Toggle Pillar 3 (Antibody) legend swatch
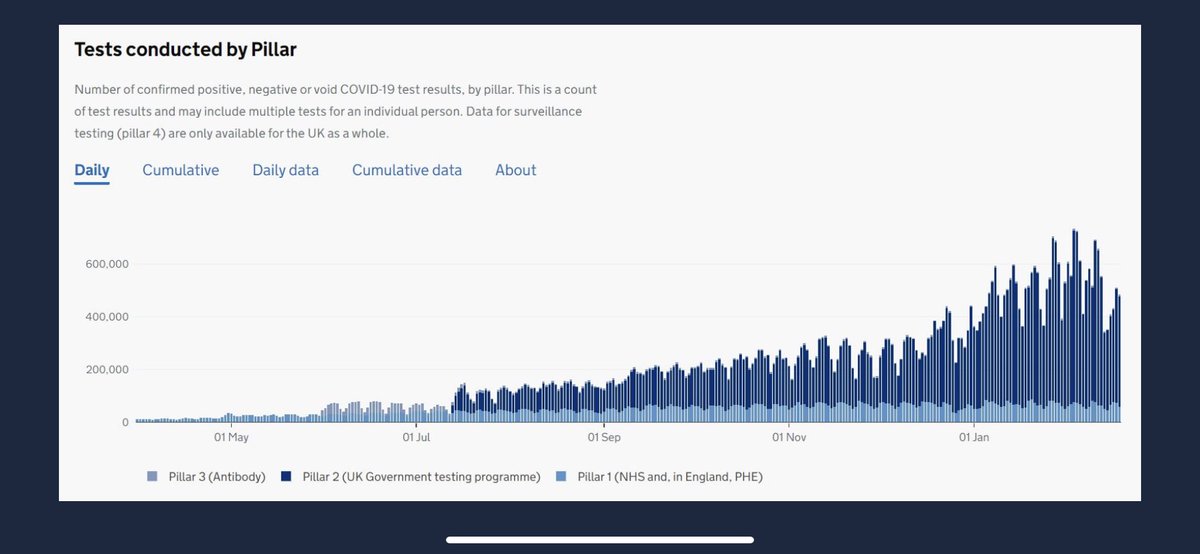The width and height of the screenshot is (1200, 554). [152, 477]
